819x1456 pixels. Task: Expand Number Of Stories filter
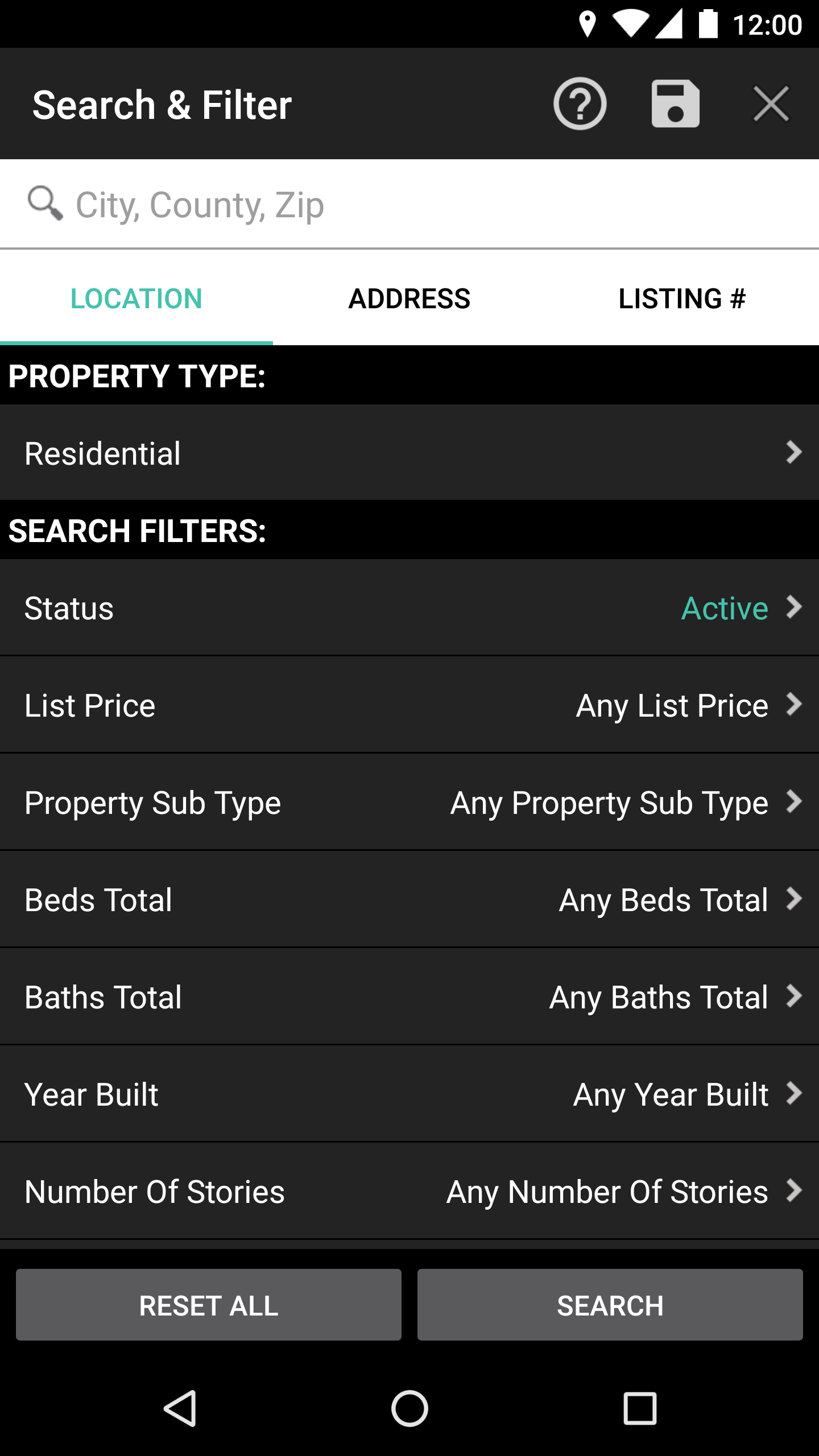[409, 1192]
